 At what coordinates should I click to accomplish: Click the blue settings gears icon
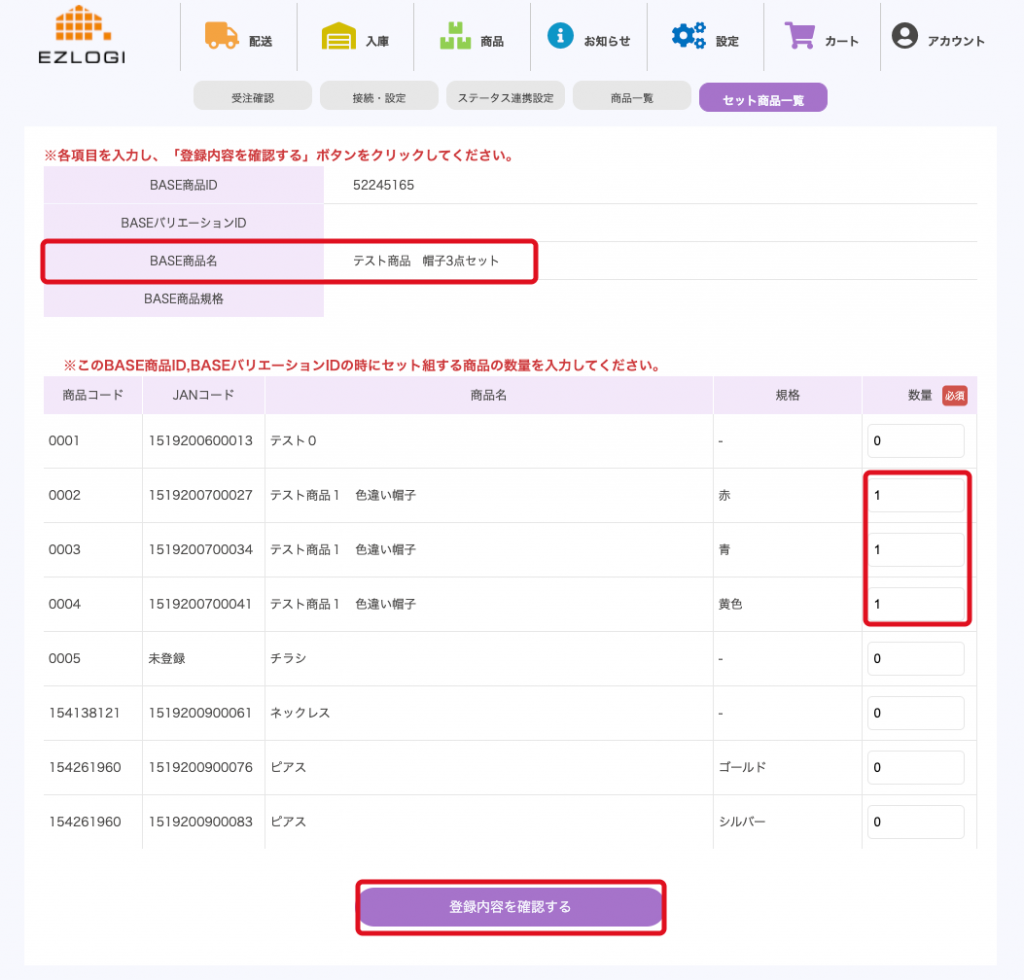coord(688,36)
